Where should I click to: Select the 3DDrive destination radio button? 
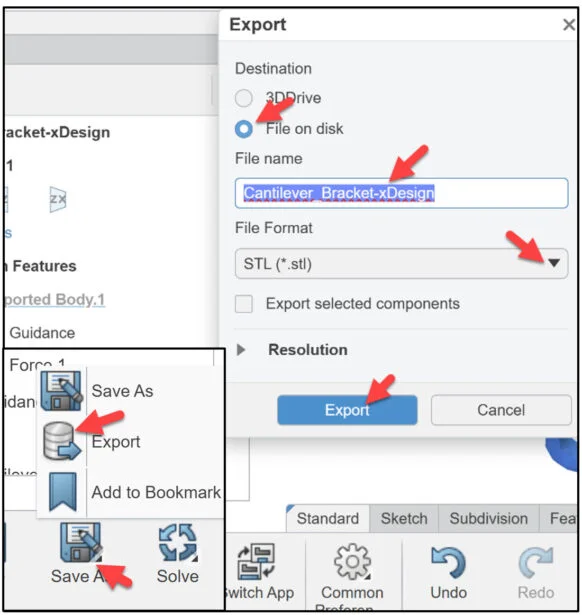(x=244, y=98)
